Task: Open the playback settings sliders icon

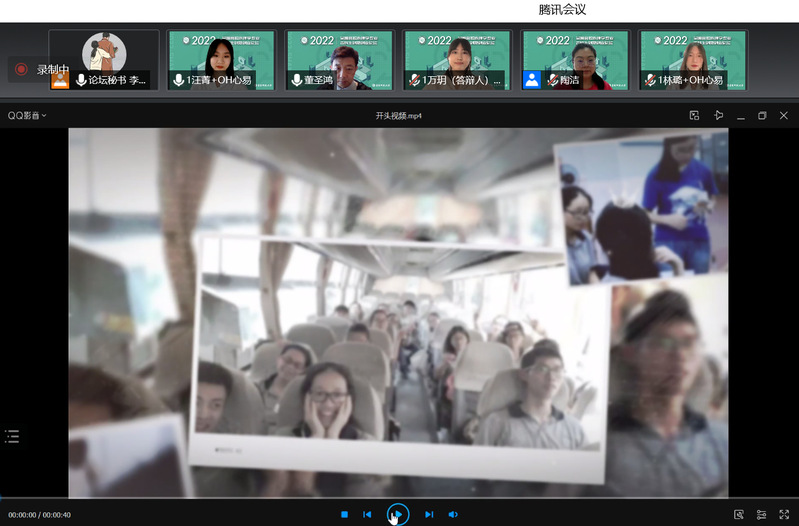Action: point(761,514)
